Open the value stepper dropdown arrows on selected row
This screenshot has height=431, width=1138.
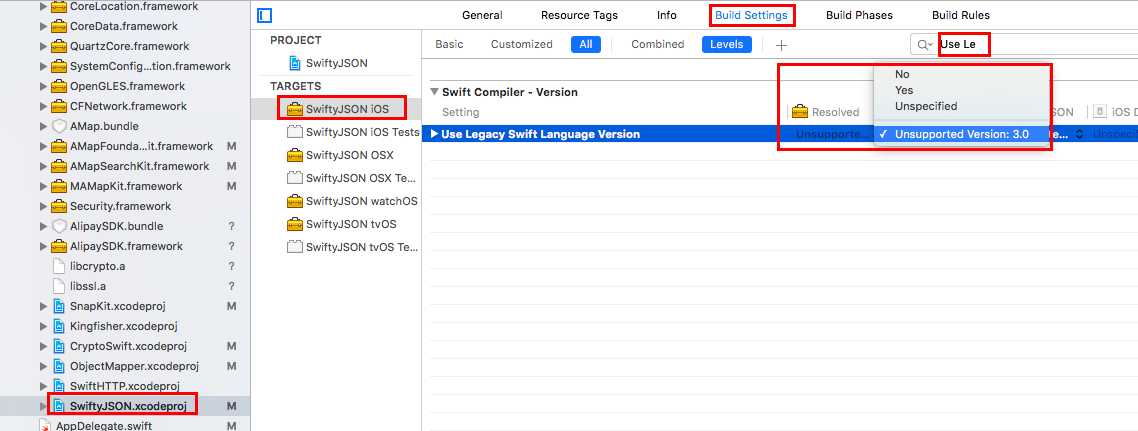click(x=1079, y=134)
